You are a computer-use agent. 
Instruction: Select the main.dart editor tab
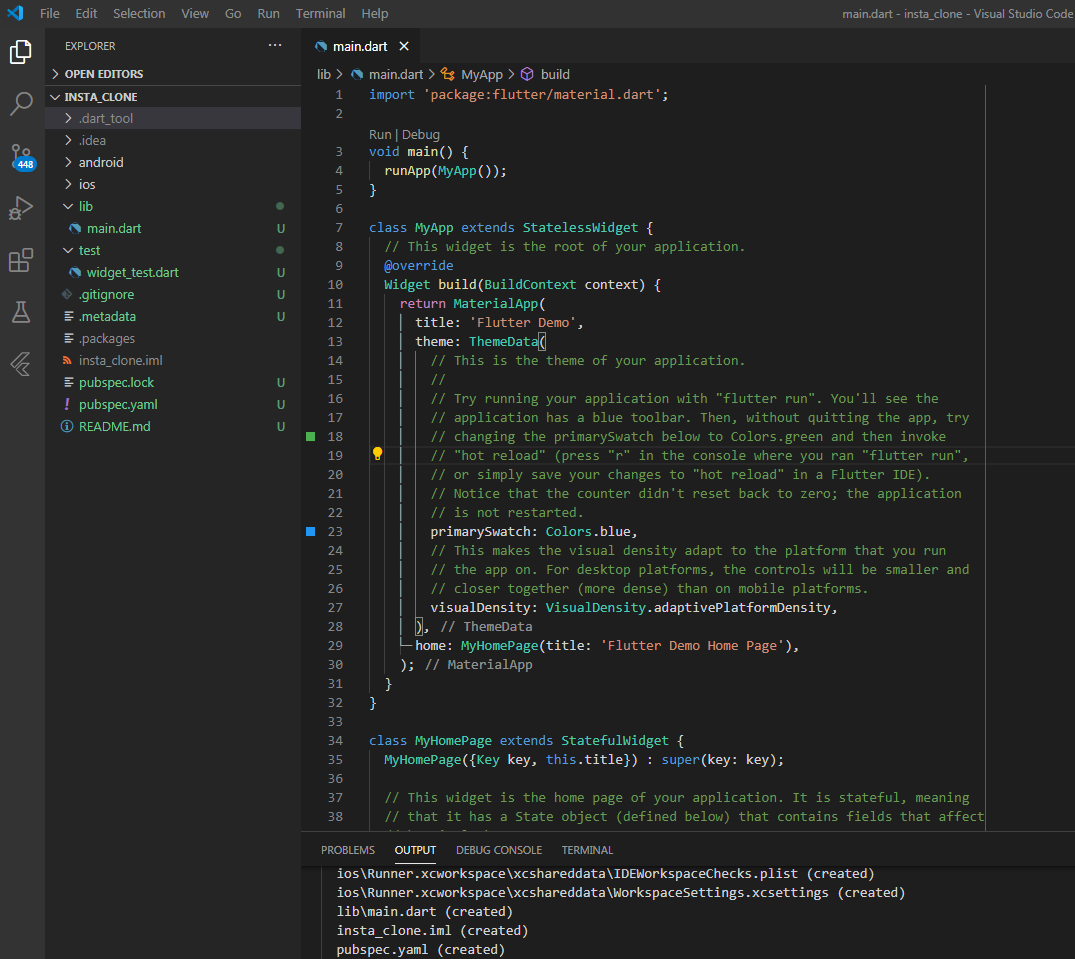pos(362,46)
